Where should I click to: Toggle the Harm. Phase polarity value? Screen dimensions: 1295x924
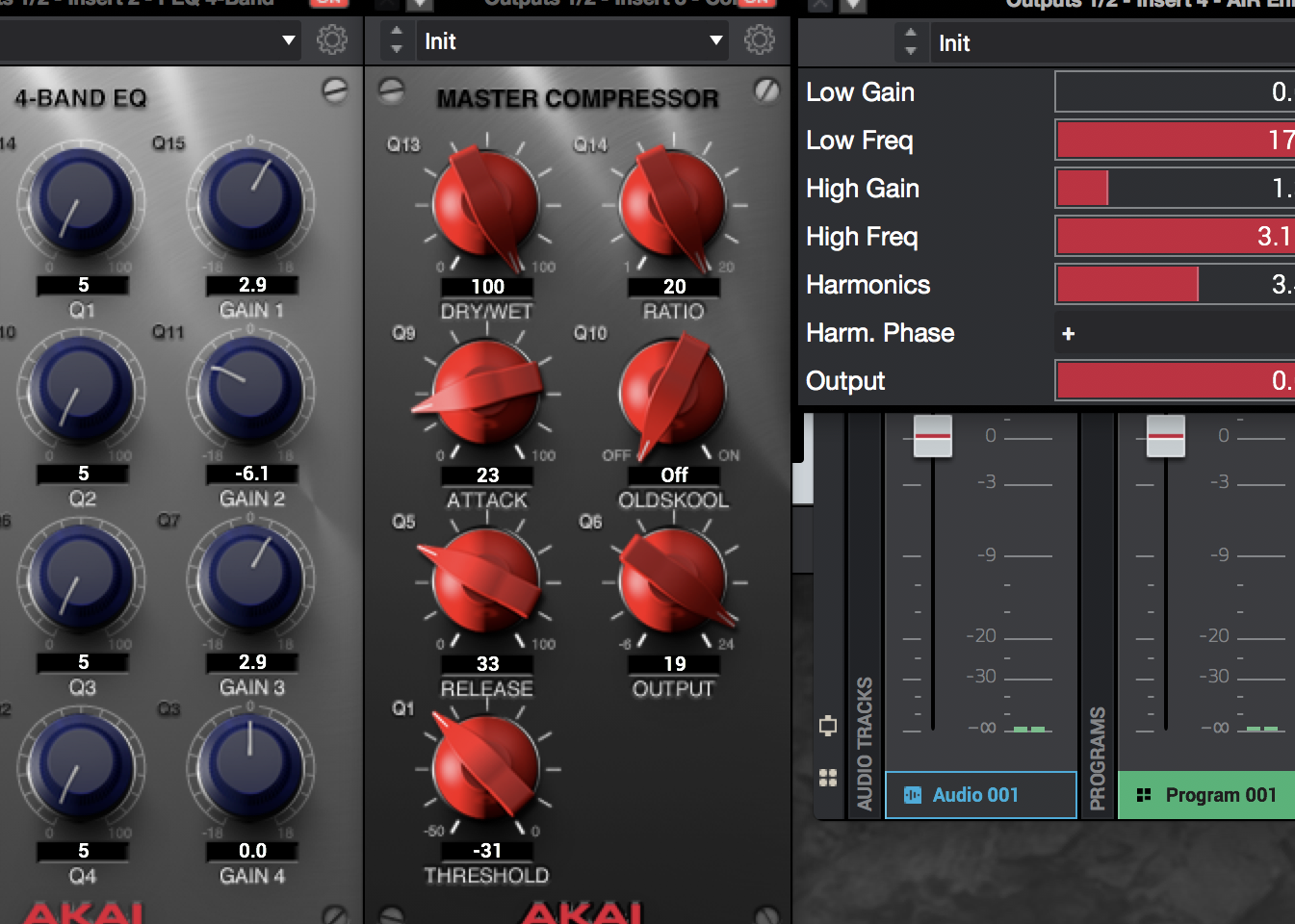coord(1068,333)
